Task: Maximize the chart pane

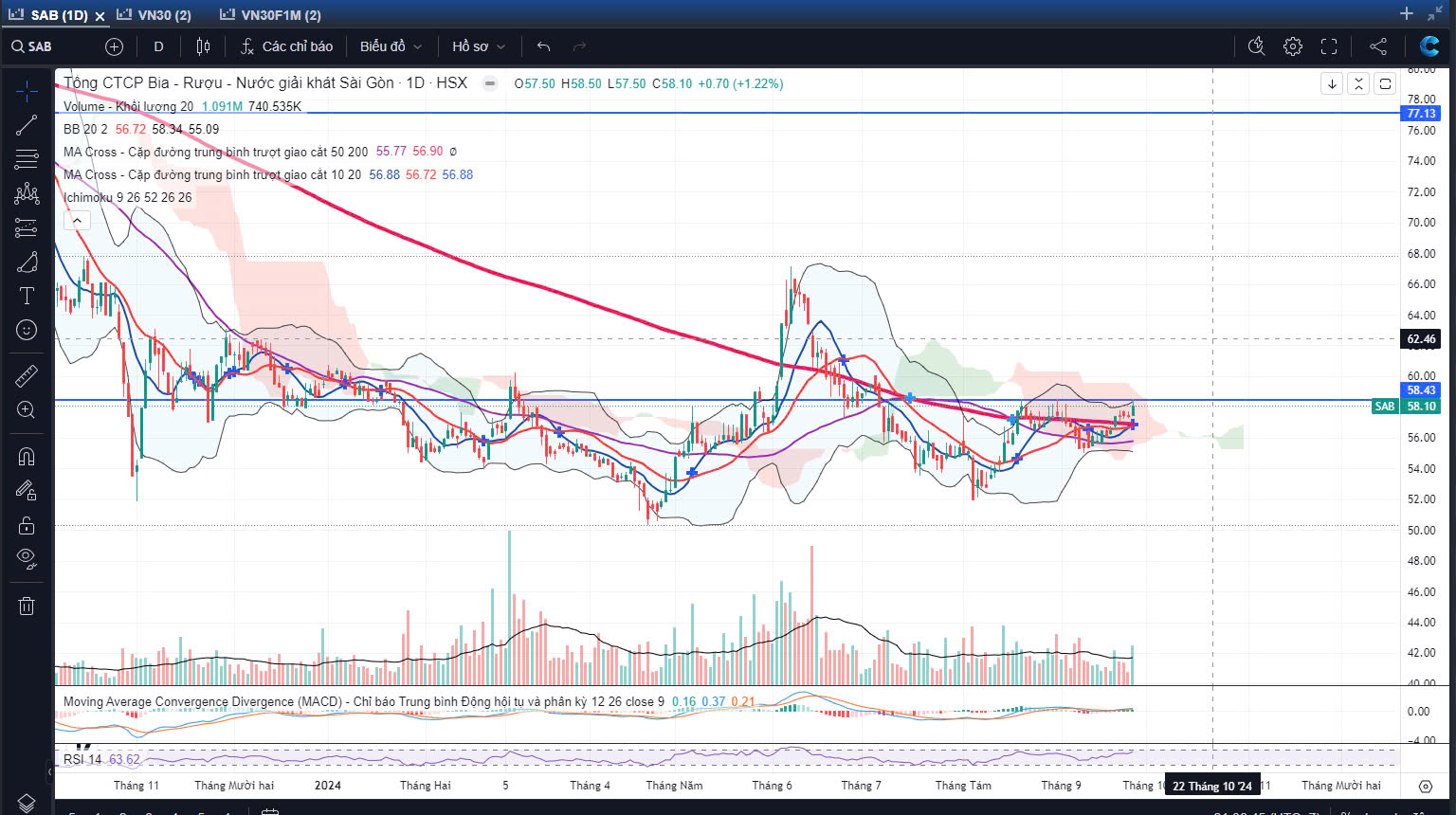Action: [1385, 83]
